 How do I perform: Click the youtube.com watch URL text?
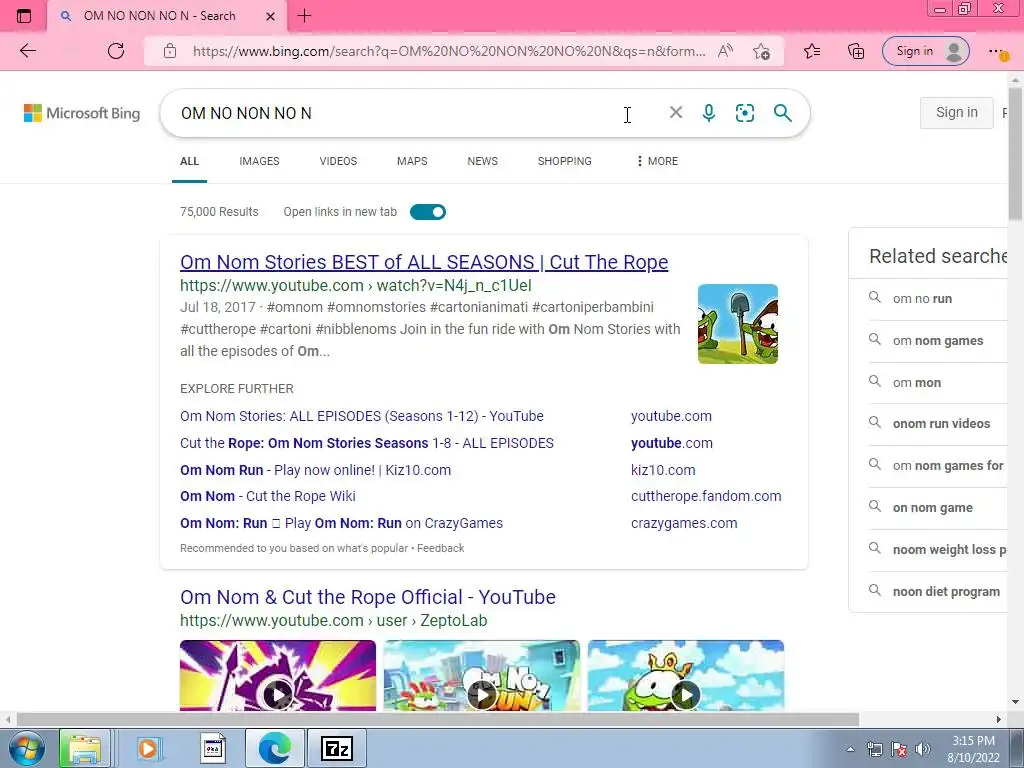pos(356,285)
